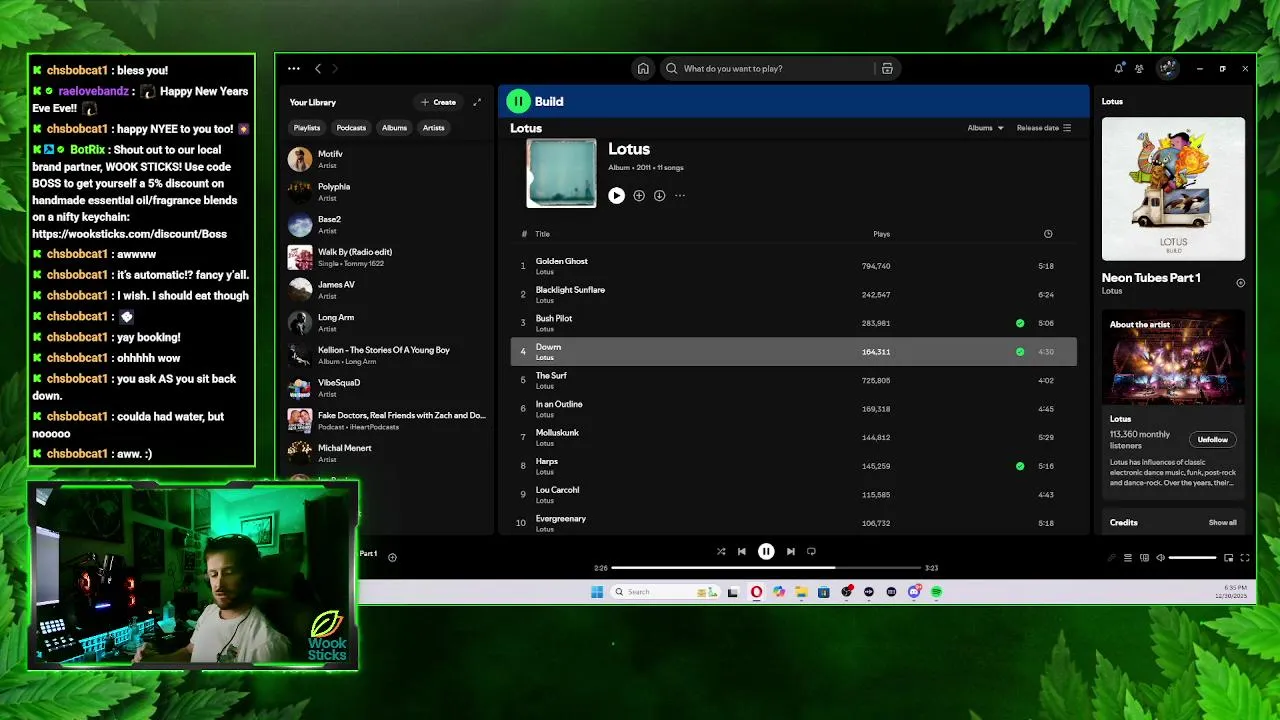Go back with the left arrow

(318, 69)
